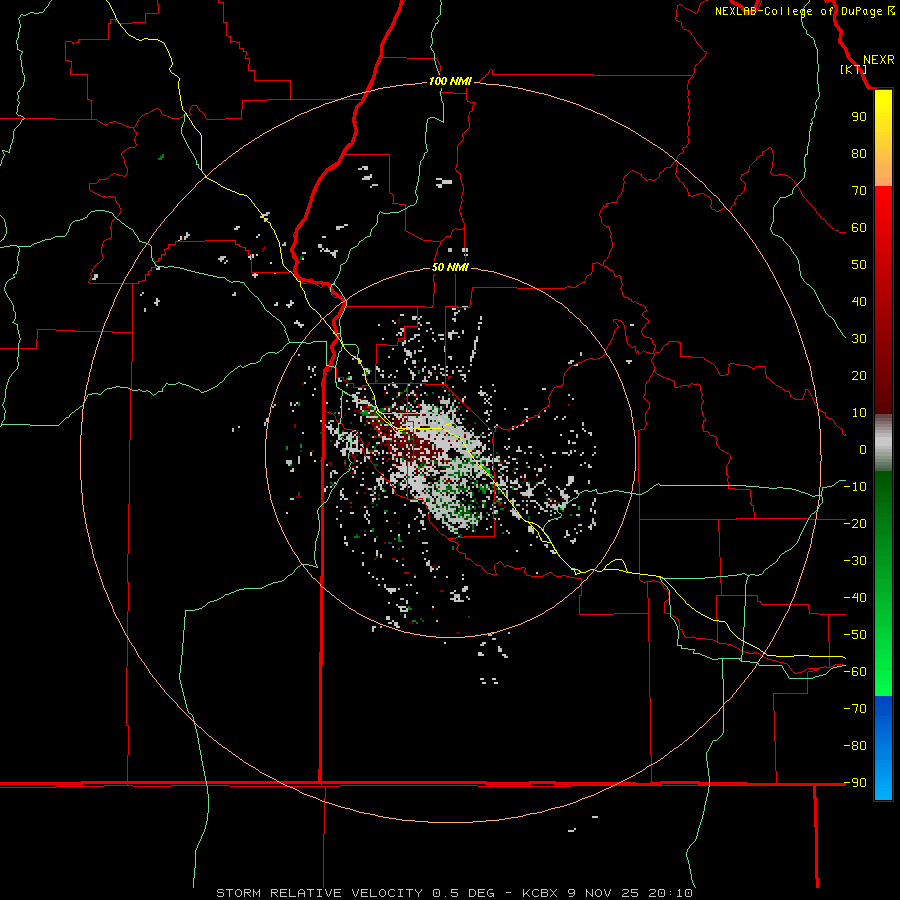Viewport: 900px width, 900px height.
Task: Click the orange segment of the color bar
Action: pos(883,170)
